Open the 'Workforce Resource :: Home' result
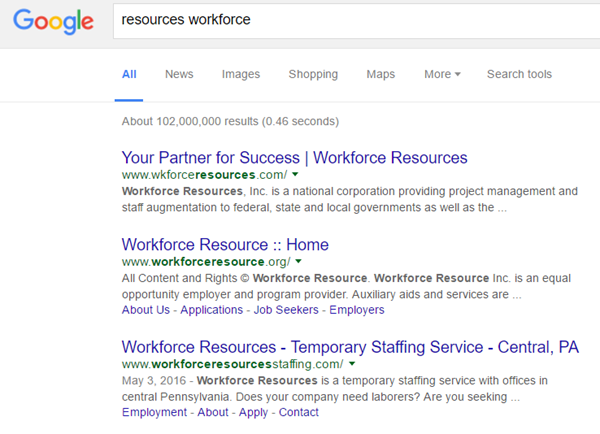The width and height of the screenshot is (600, 434). pyautogui.click(x=225, y=244)
